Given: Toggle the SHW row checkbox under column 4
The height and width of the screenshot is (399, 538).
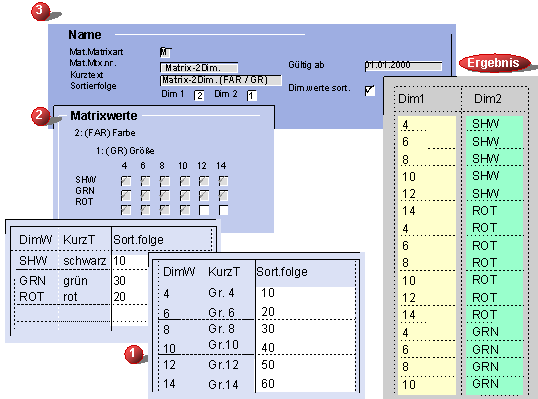Looking at the screenshot, I should (x=126, y=181).
